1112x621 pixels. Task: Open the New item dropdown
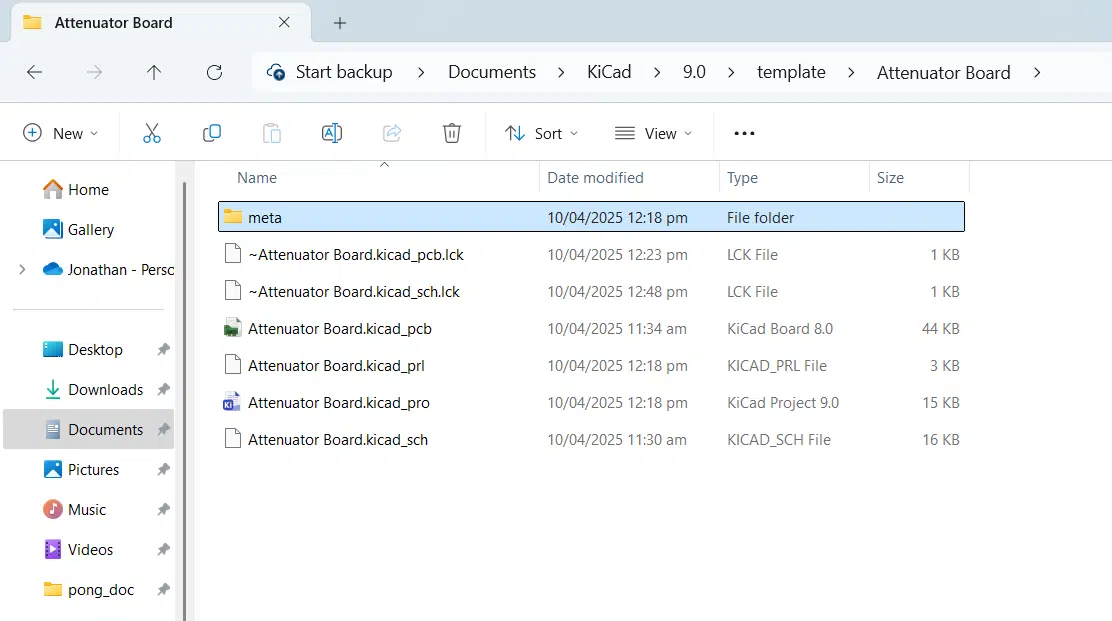[61, 133]
